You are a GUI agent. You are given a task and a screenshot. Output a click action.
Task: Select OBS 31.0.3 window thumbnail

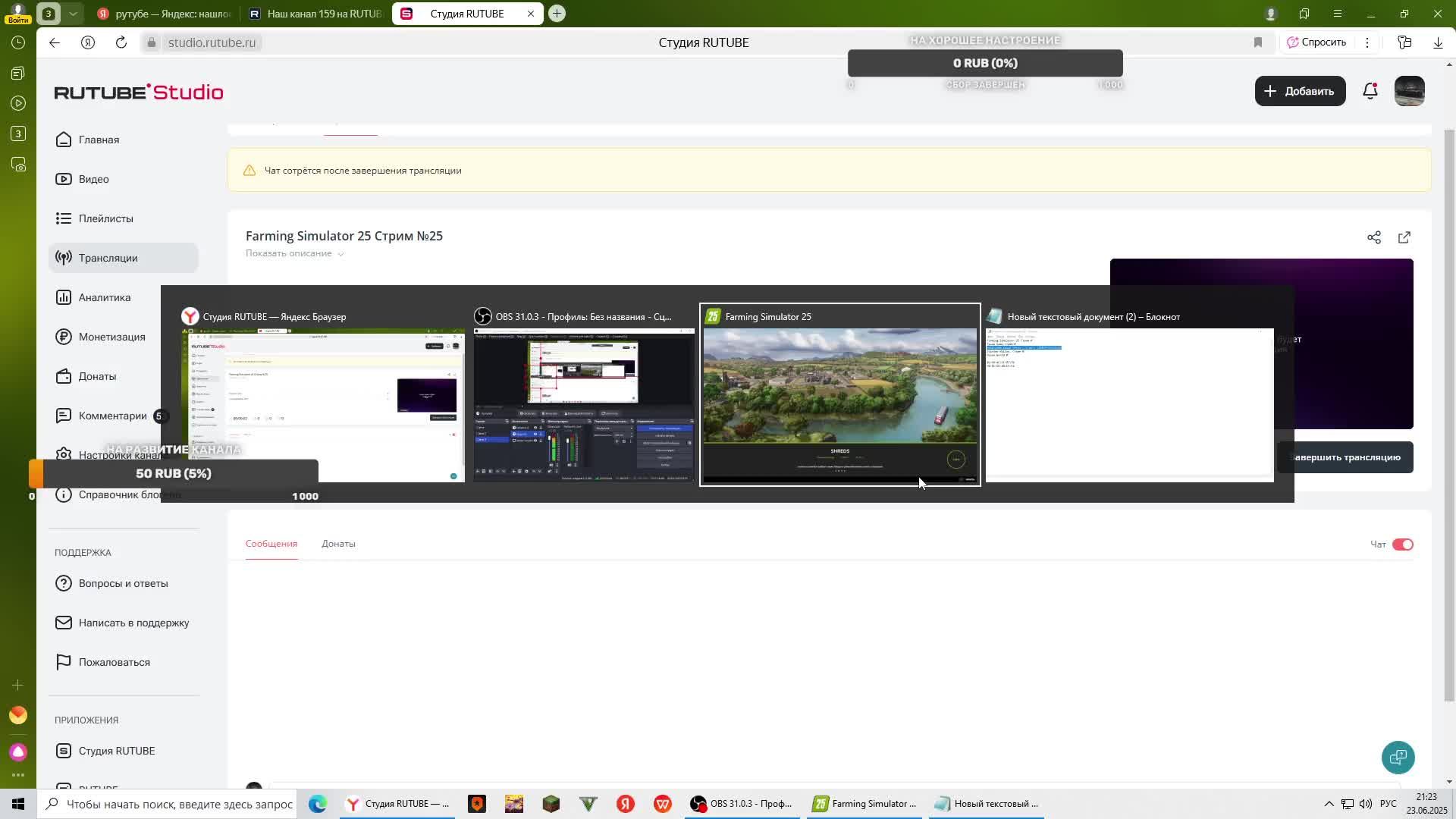(584, 395)
